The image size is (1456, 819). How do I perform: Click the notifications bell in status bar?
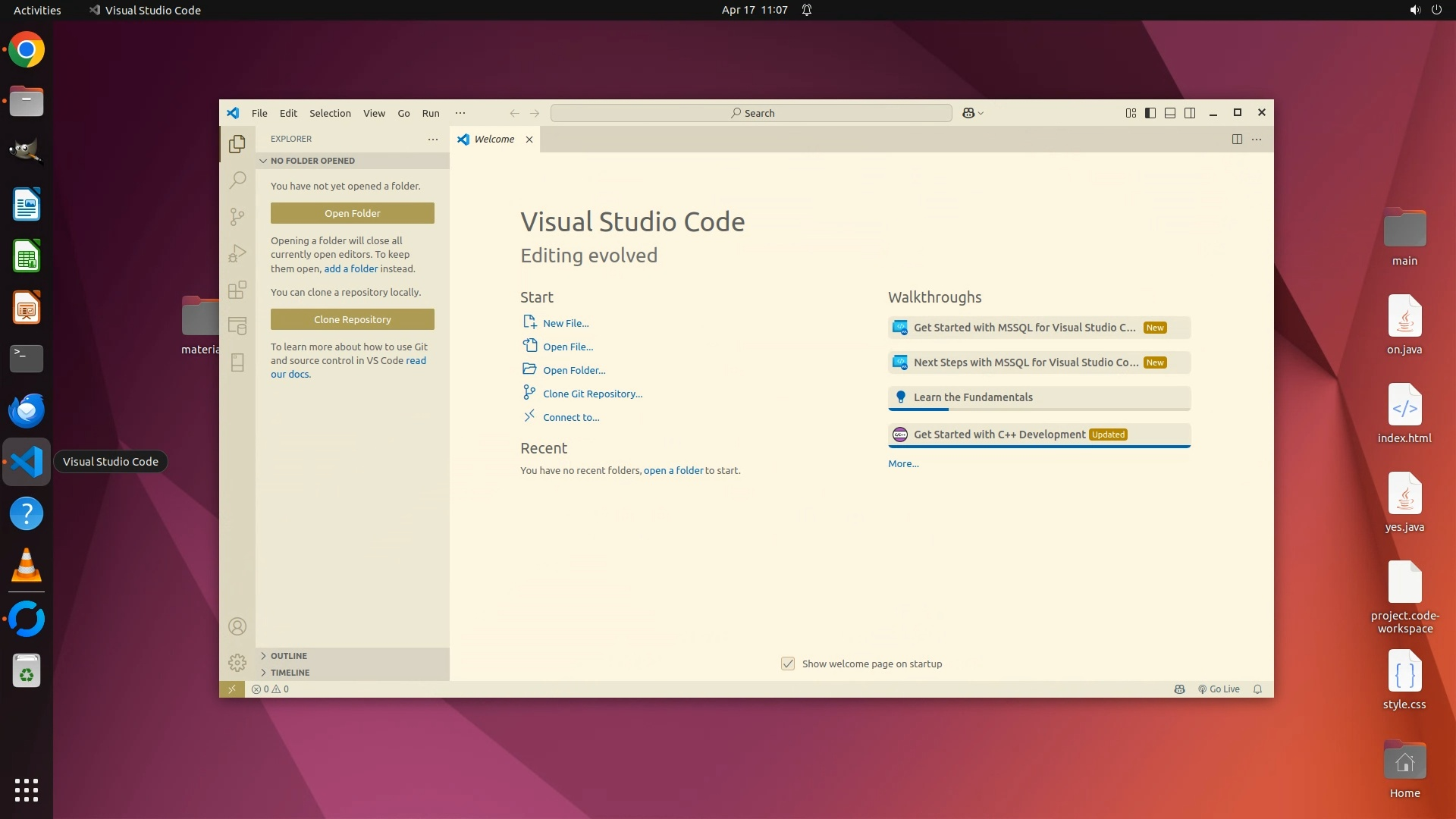pos(1257,689)
